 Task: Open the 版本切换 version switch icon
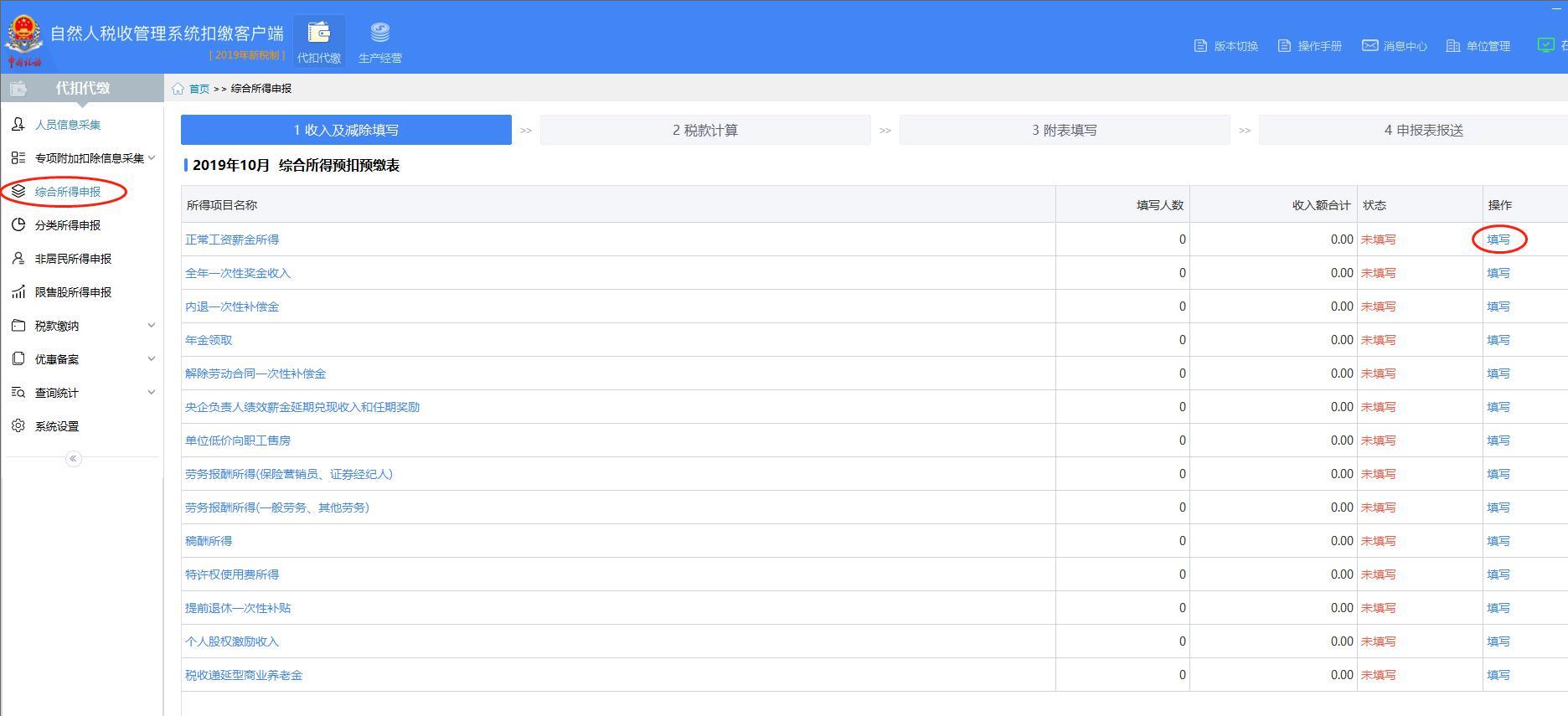(x=1200, y=46)
